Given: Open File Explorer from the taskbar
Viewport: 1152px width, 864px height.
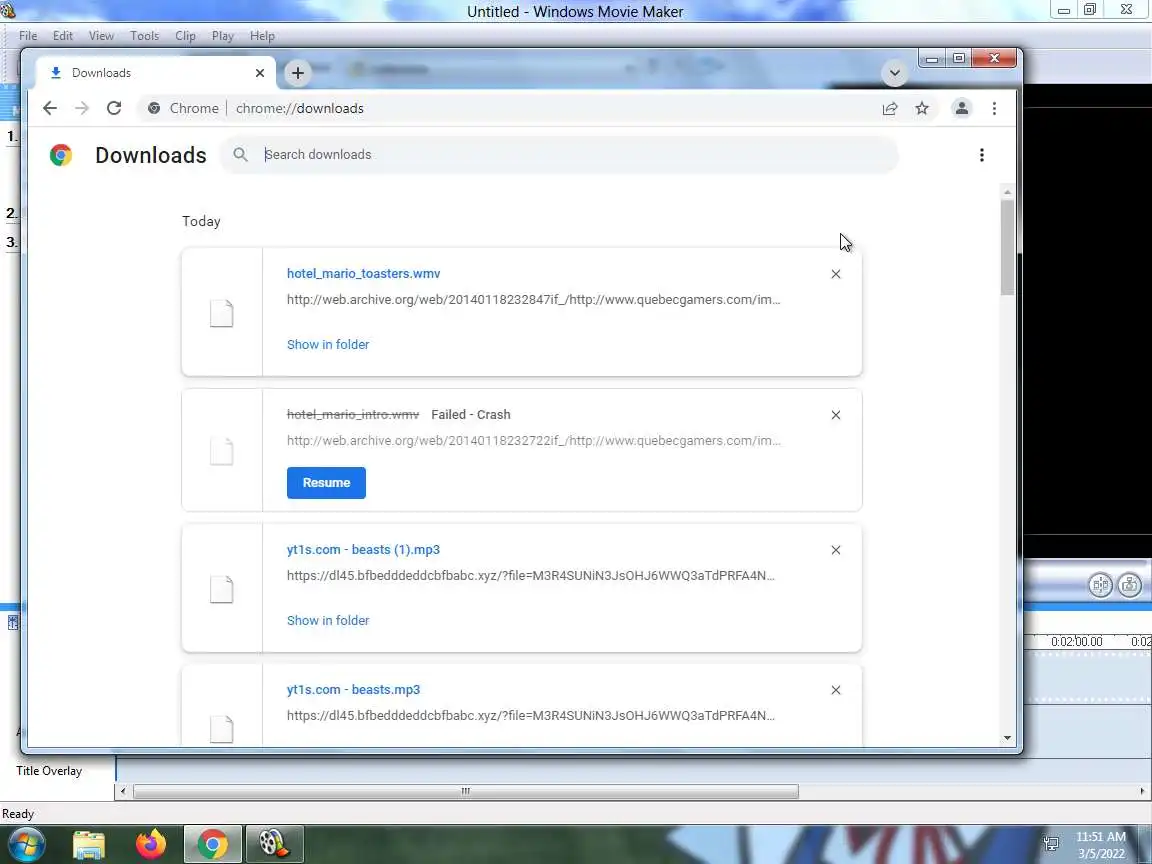Looking at the screenshot, I should 89,845.
